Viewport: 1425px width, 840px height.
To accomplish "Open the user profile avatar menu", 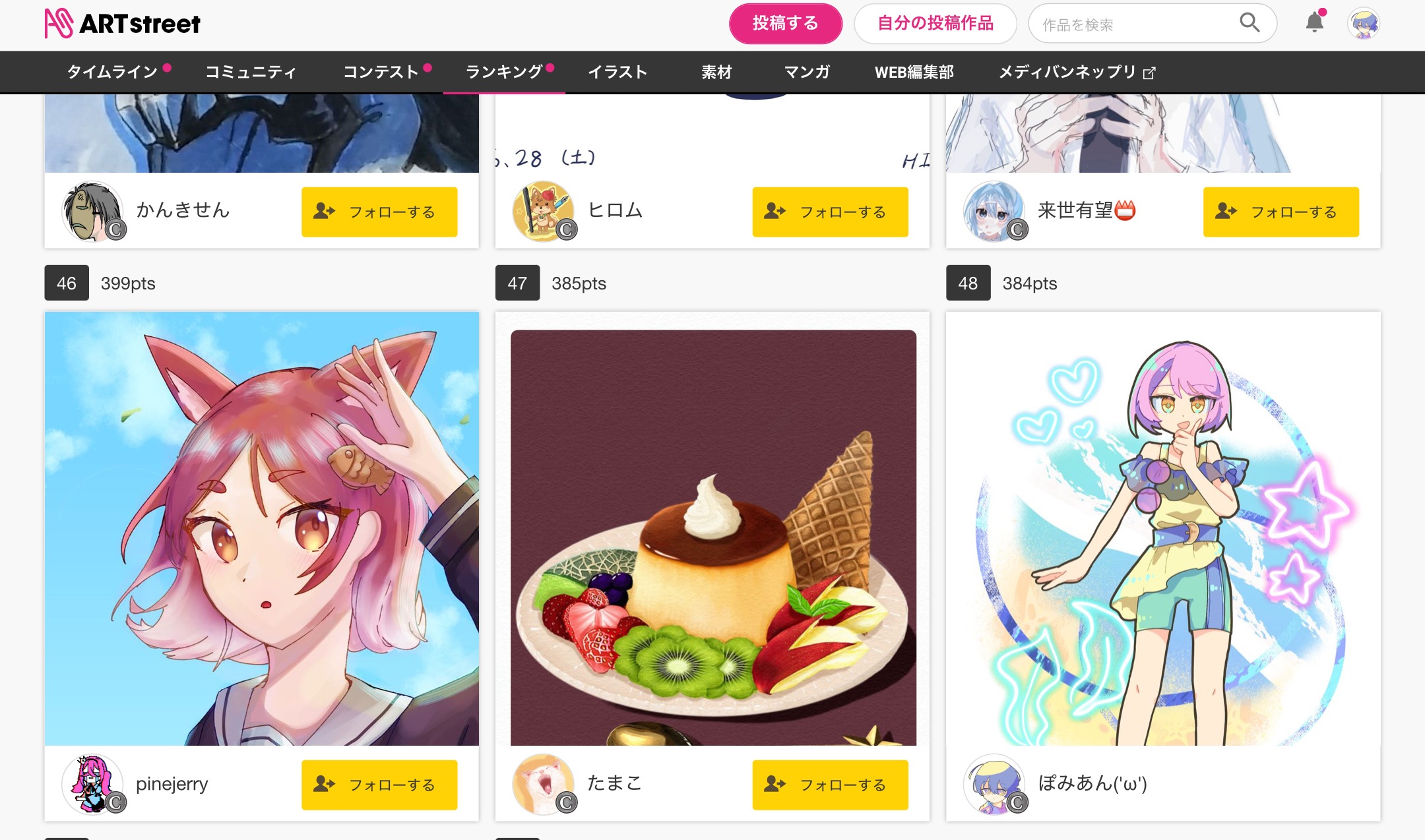I will point(1364,24).
